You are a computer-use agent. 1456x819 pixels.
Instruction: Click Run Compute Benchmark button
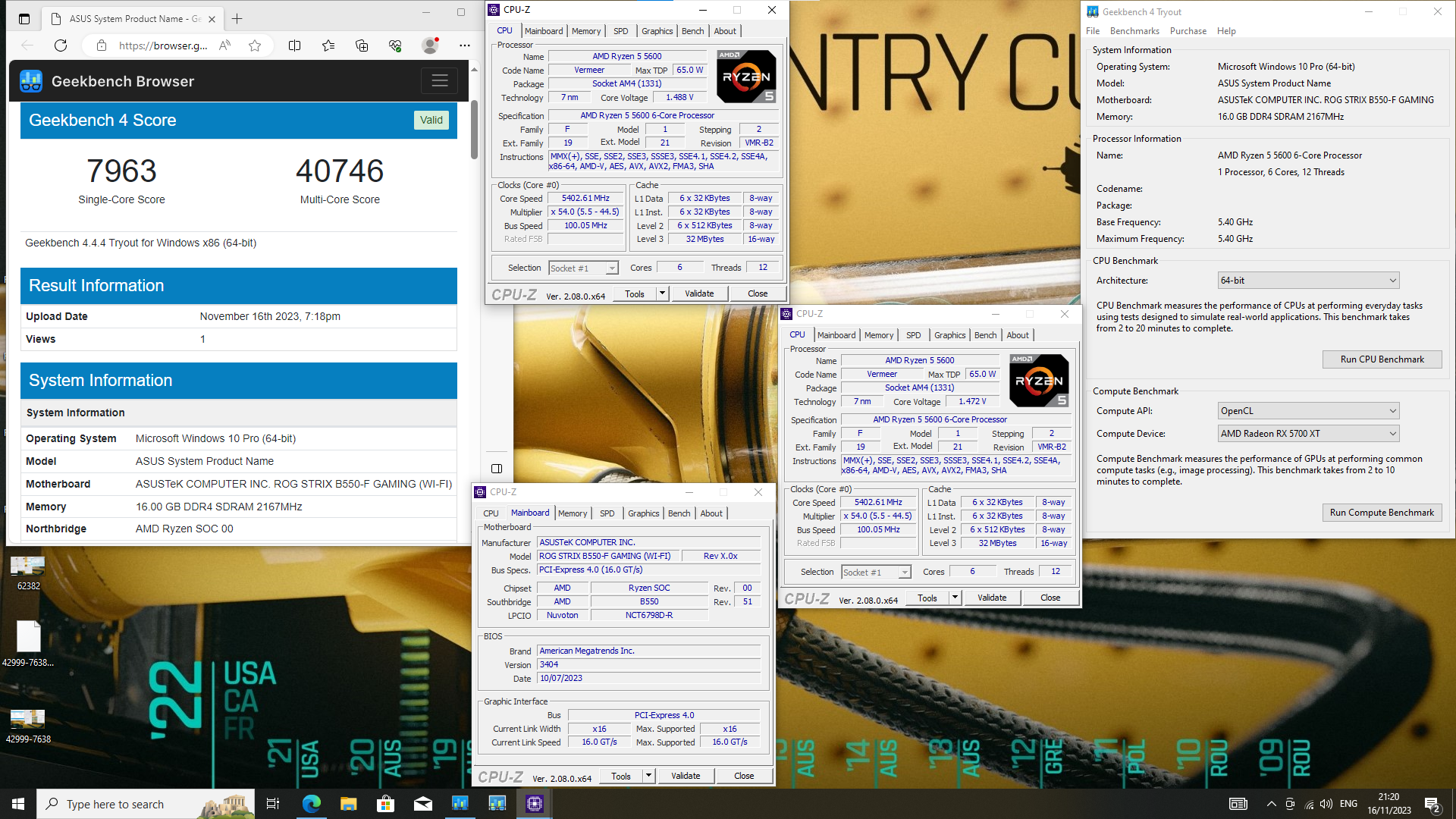pos(1382,513)
